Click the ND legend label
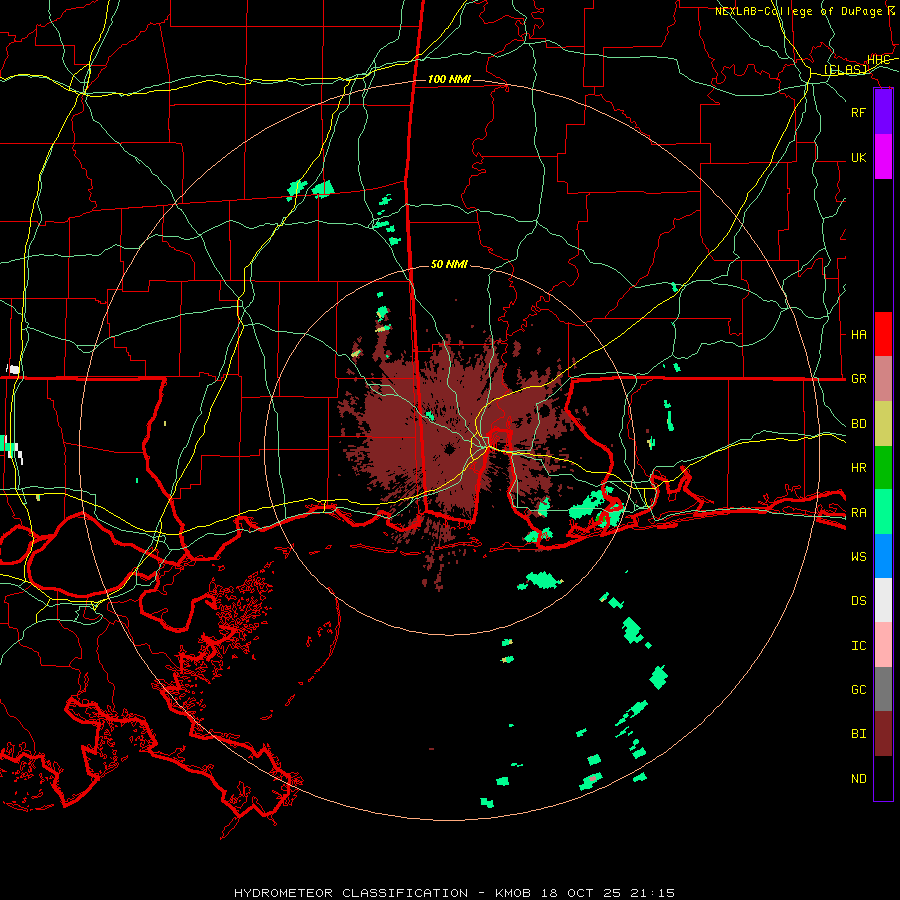The height and width of the screenshot is (900, 900). pyautogui.click(x=858, y=779)
